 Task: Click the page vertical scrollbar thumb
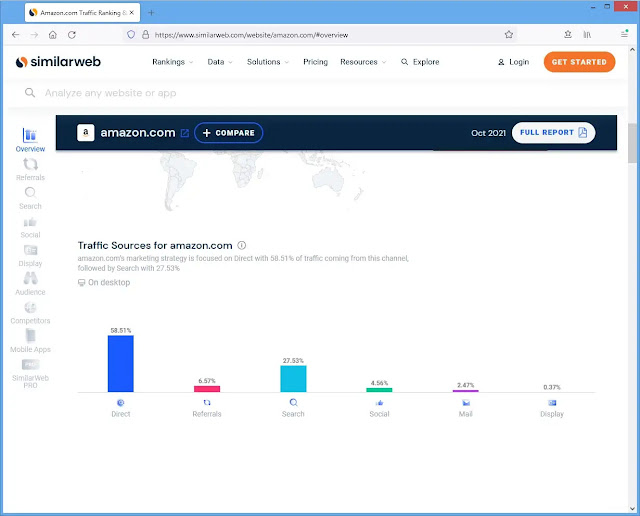click(x=632, y=142)
